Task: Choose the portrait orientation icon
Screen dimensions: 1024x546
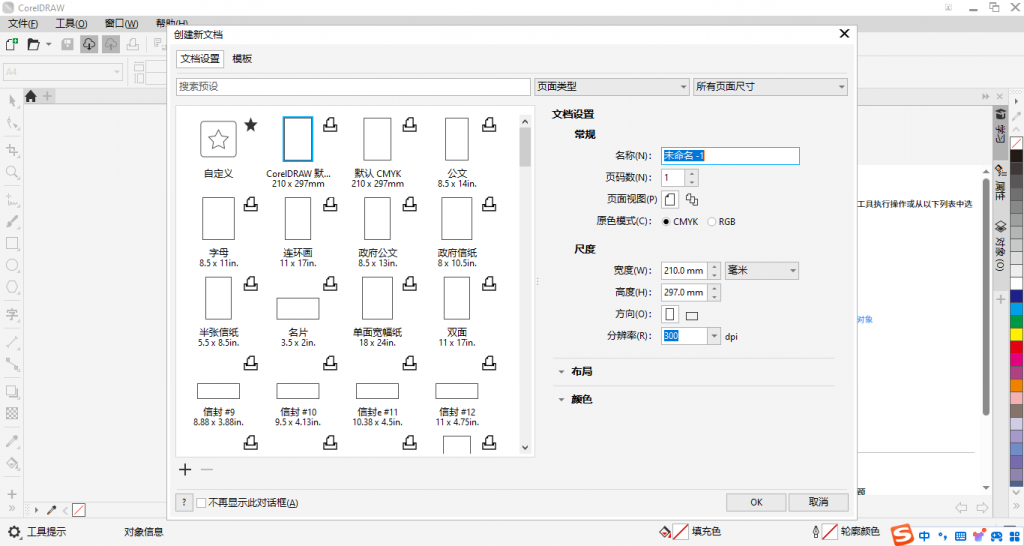Action: [670, 314]
